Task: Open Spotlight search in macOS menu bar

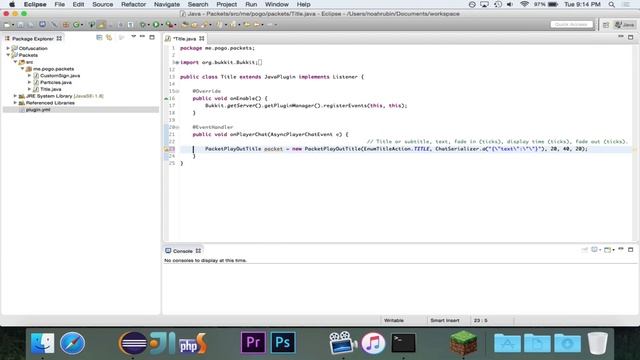Action: click(x=611, y=4)
